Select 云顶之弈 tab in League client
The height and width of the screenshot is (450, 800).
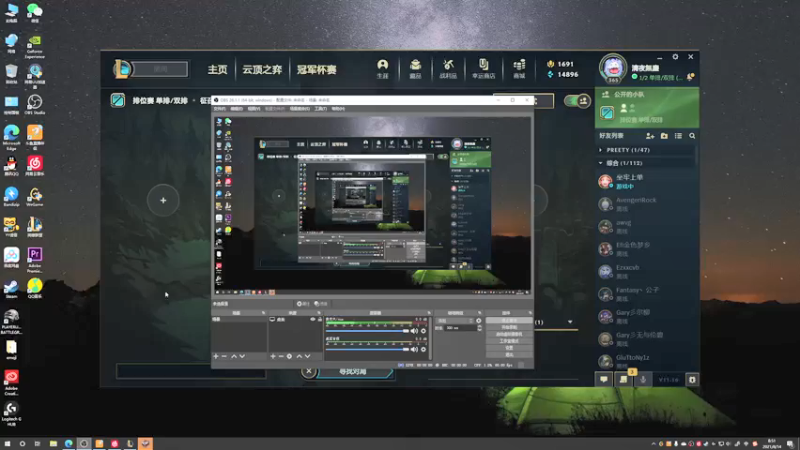(262, 69)
